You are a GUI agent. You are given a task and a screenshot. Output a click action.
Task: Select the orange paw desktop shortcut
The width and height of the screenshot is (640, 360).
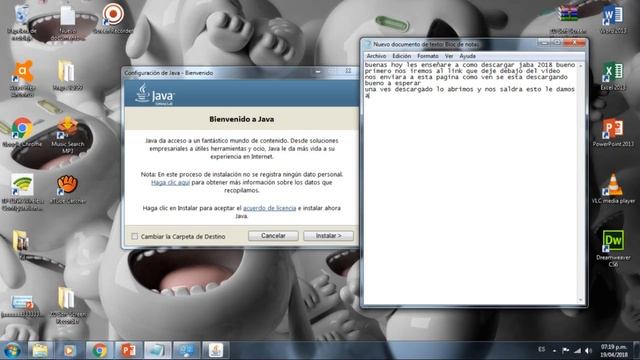(68, 189)
